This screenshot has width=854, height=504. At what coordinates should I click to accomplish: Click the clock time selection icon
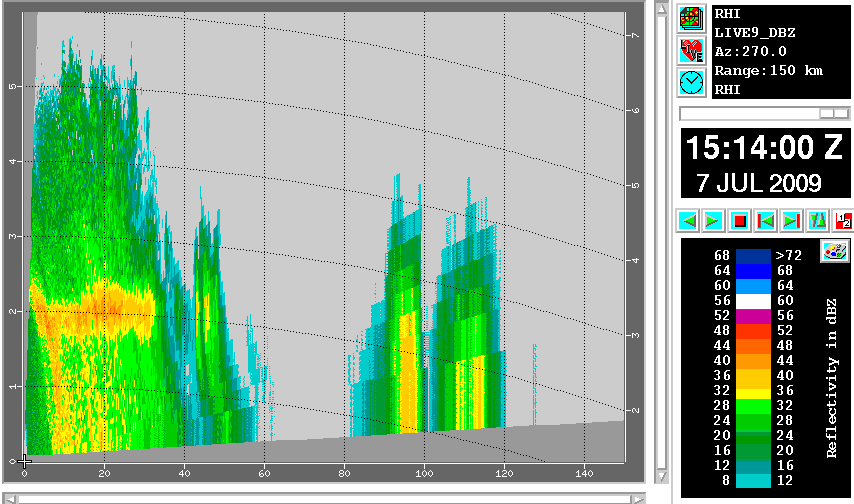pos(691,83)
